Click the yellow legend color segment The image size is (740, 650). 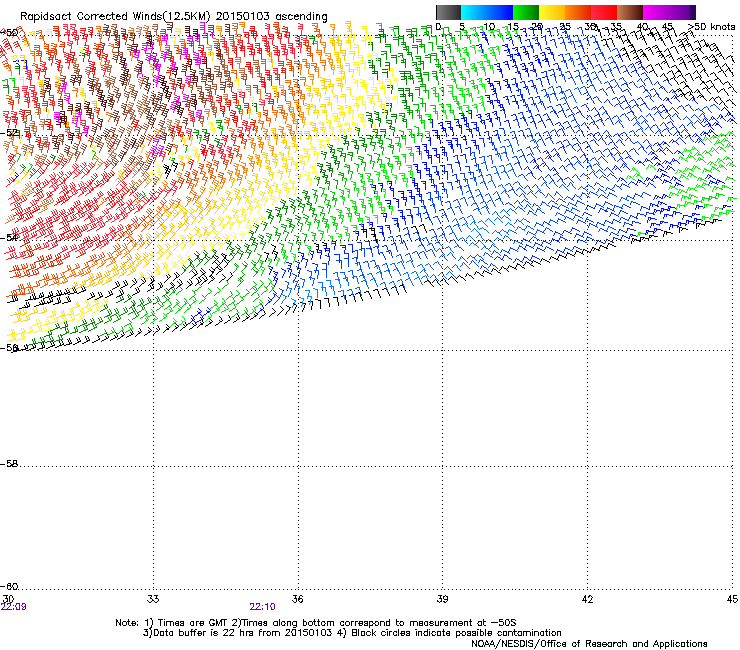(552, 12)
